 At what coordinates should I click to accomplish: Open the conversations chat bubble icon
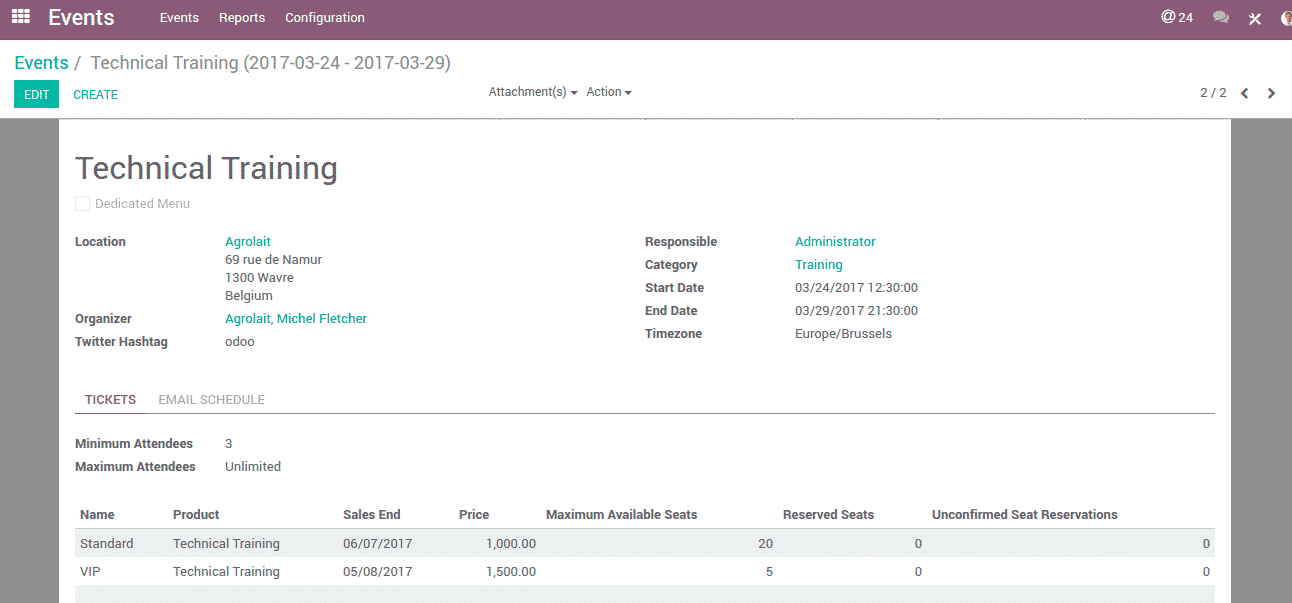tap(1220, 17)
